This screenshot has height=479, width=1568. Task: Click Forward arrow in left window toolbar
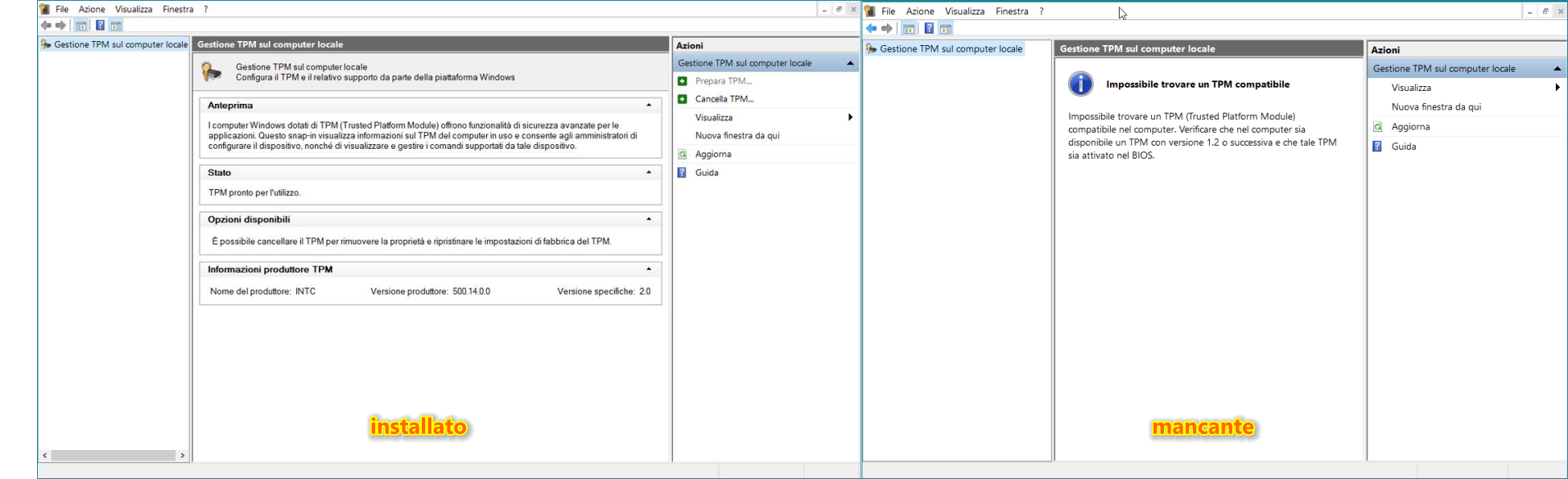60,26
